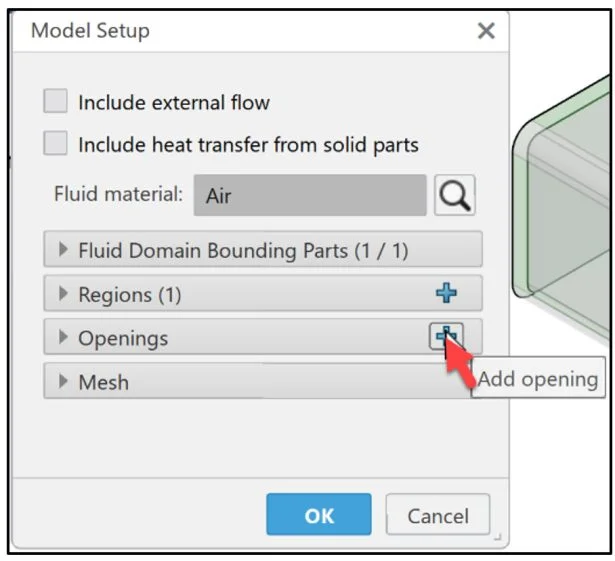Enable Include external flow checkbox
The height and width of the screenshot is (561, 615).
[56, 102]
